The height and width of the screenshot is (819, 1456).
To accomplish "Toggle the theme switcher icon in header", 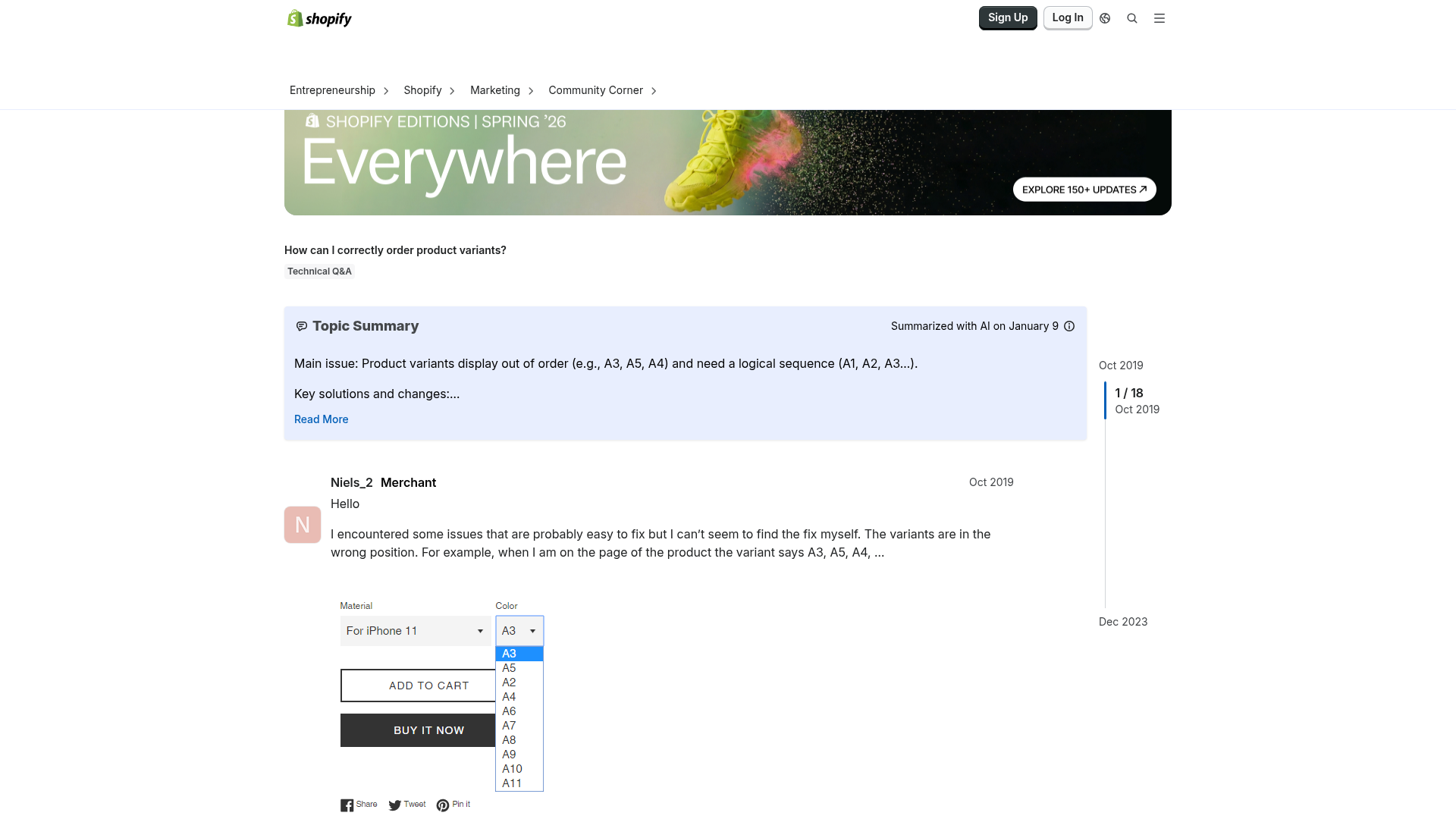I will (x=1105, y=18).
